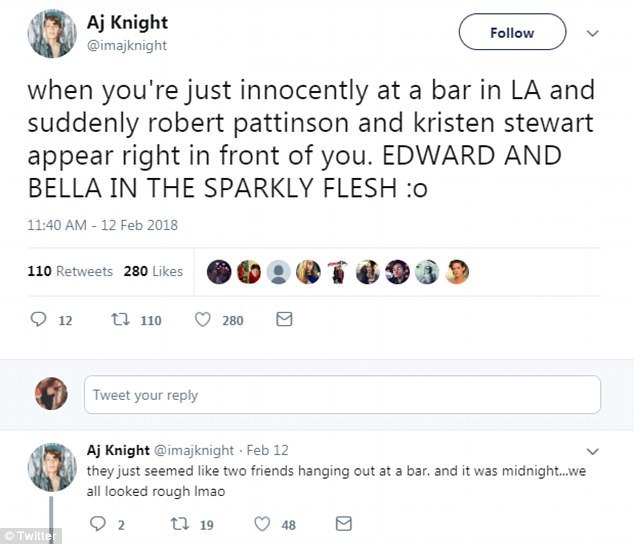634x544 pixels.
Task: Click the Tweet your reply field
Action: [x=342, y=395]
